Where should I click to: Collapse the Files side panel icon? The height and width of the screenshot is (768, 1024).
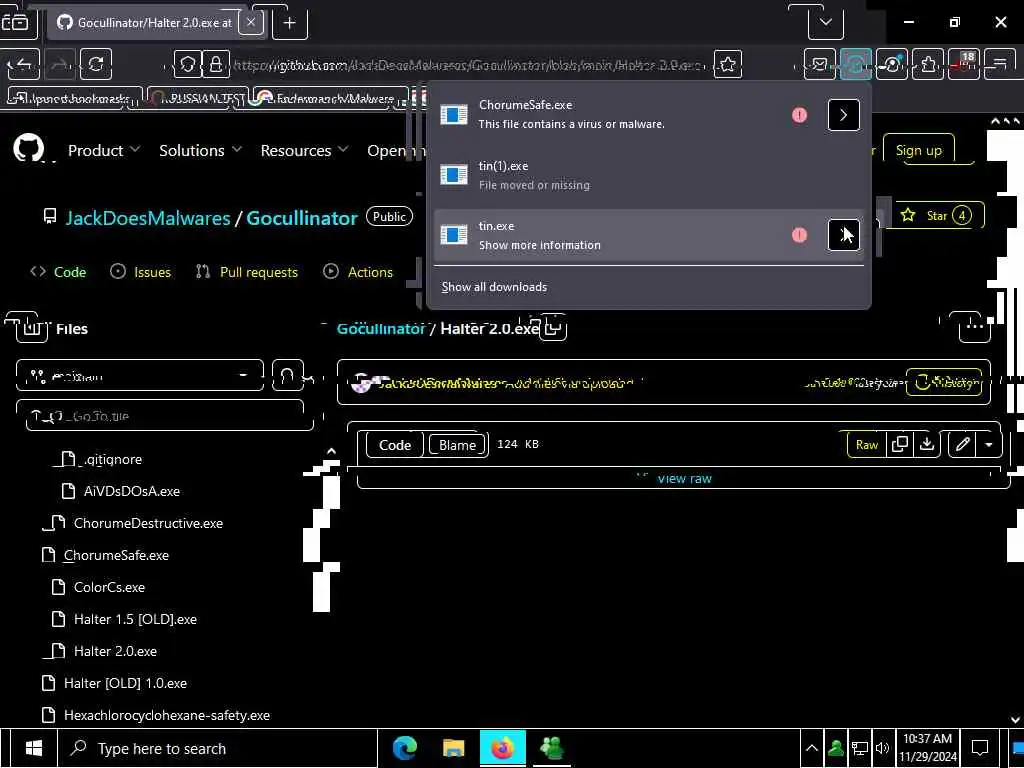coord(31,328)
